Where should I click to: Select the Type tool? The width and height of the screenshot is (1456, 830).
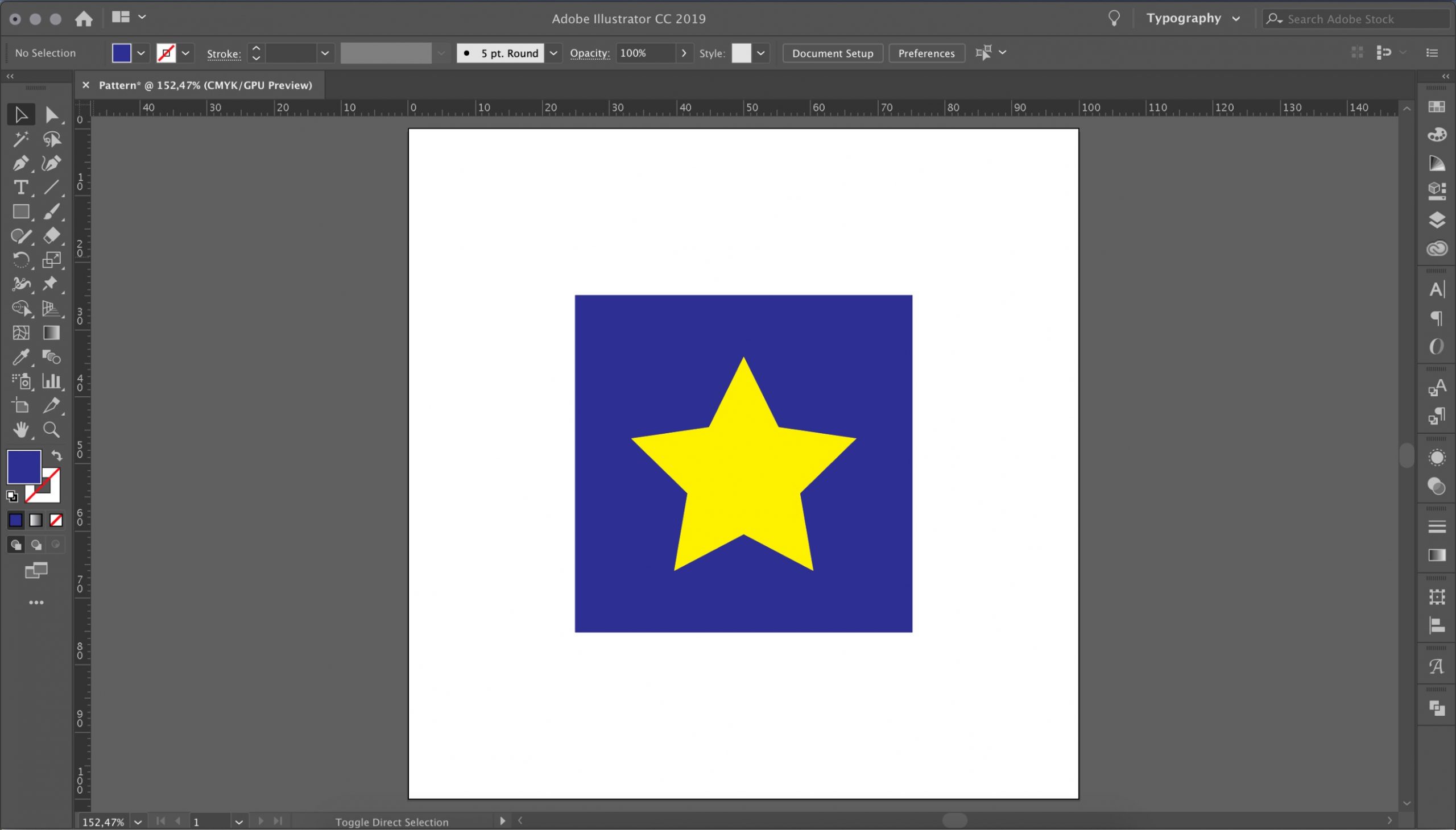point(20,188)
